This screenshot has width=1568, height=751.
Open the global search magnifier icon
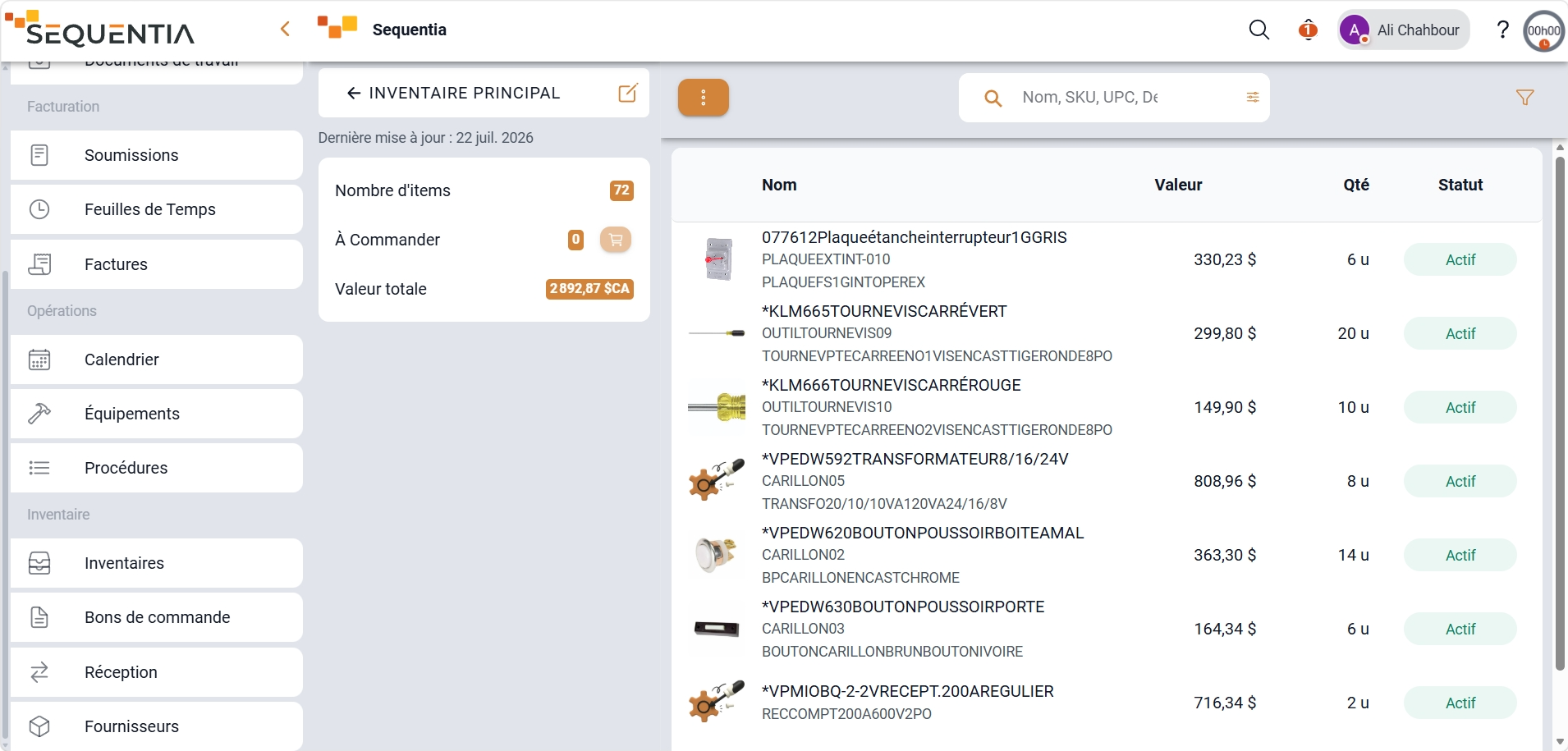[x=1259, y=30]
